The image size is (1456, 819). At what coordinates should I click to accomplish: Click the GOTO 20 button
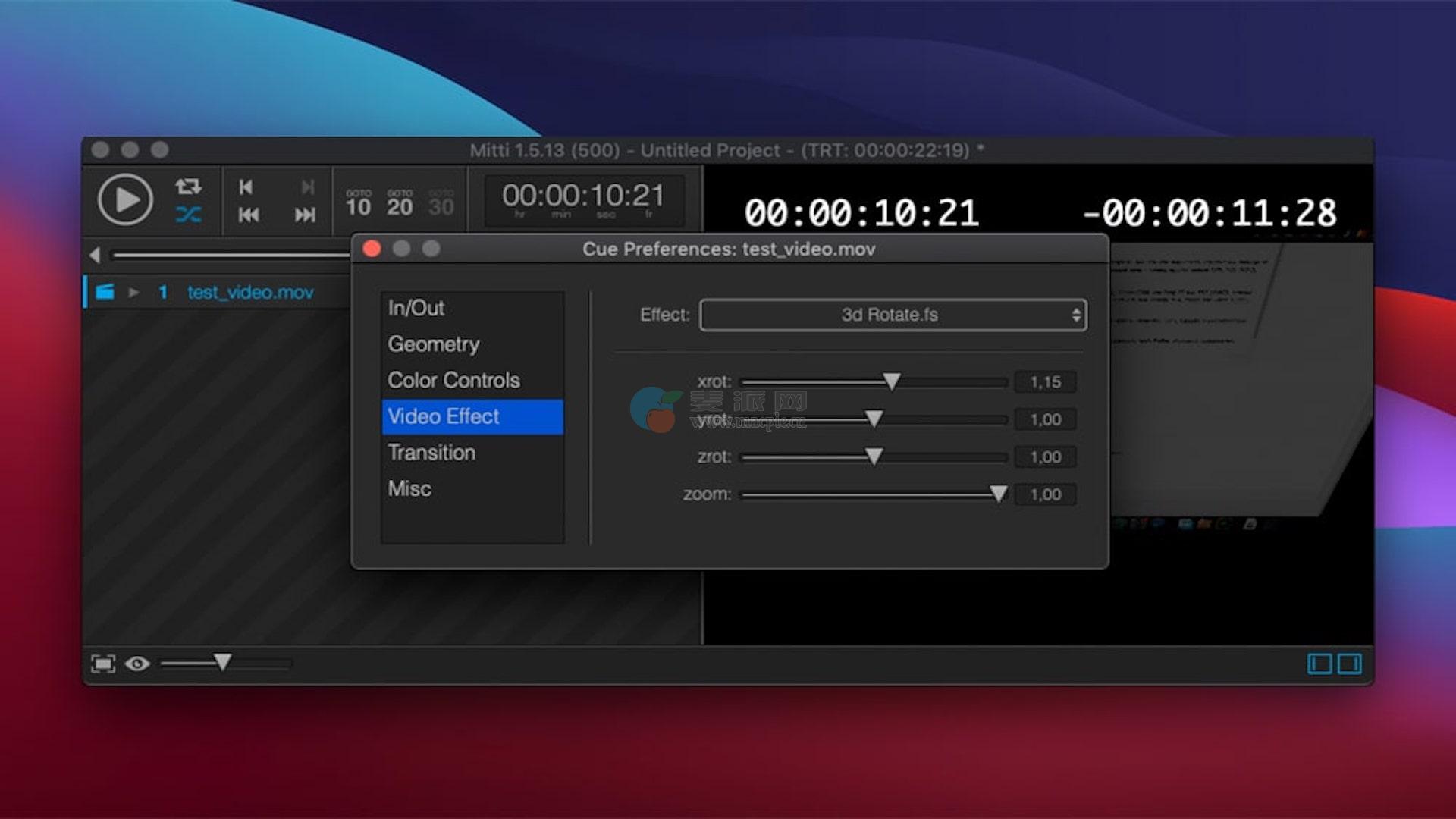pos(400,202)
